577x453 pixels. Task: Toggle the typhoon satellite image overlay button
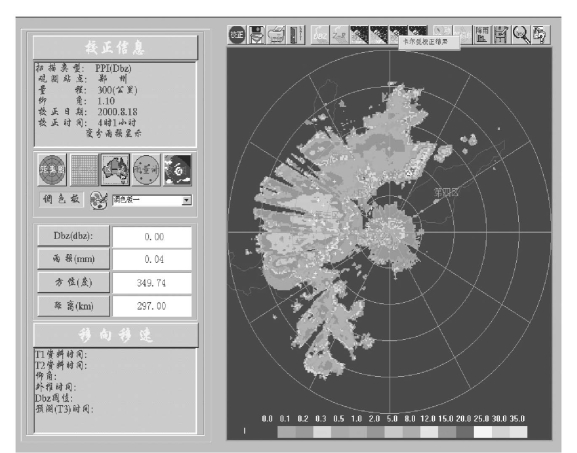177,170
